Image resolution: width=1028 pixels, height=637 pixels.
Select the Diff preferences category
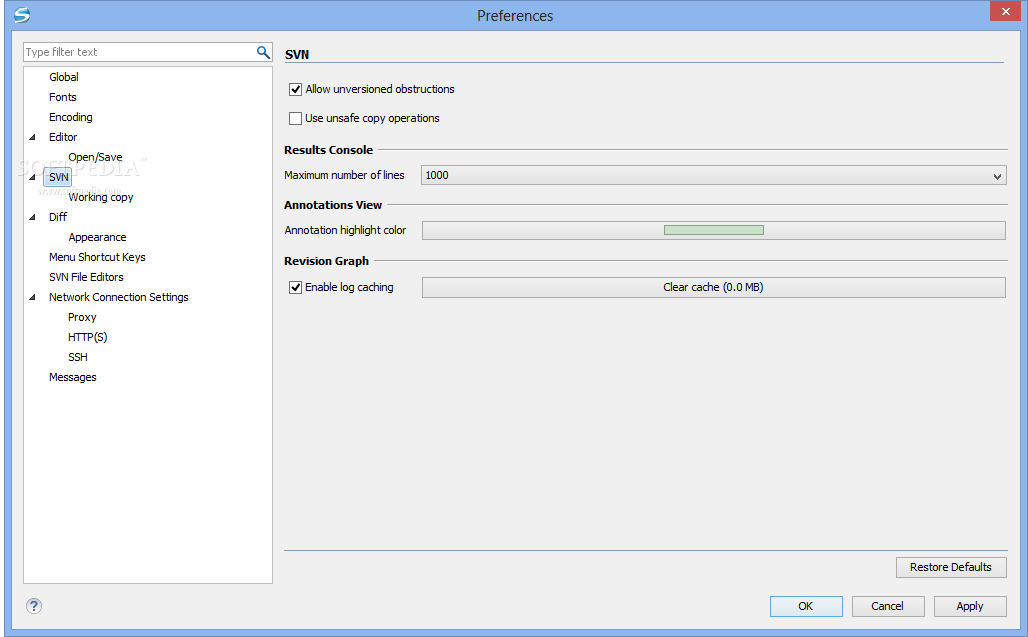[58, 217]
